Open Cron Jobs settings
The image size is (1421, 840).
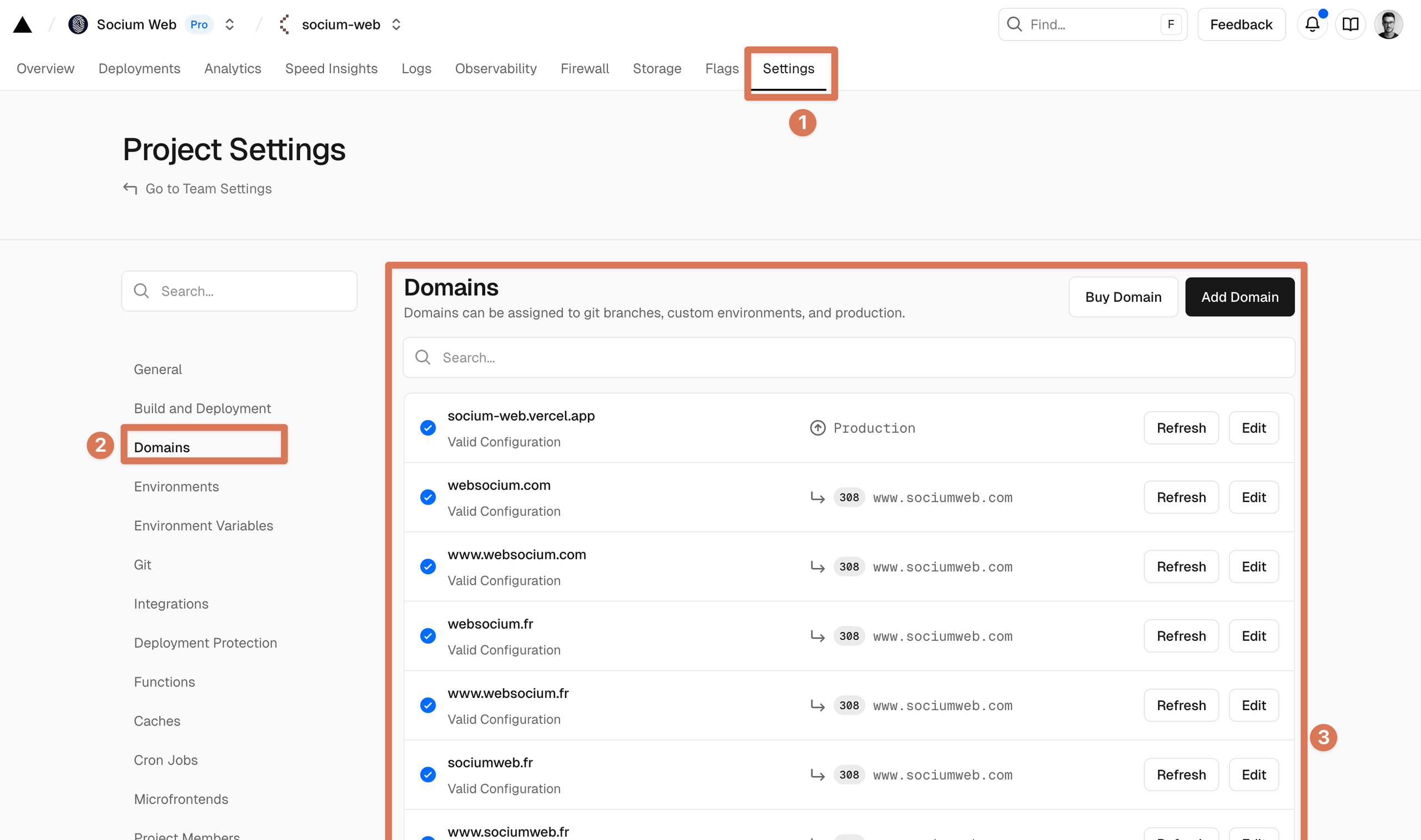tap(166, 760)
